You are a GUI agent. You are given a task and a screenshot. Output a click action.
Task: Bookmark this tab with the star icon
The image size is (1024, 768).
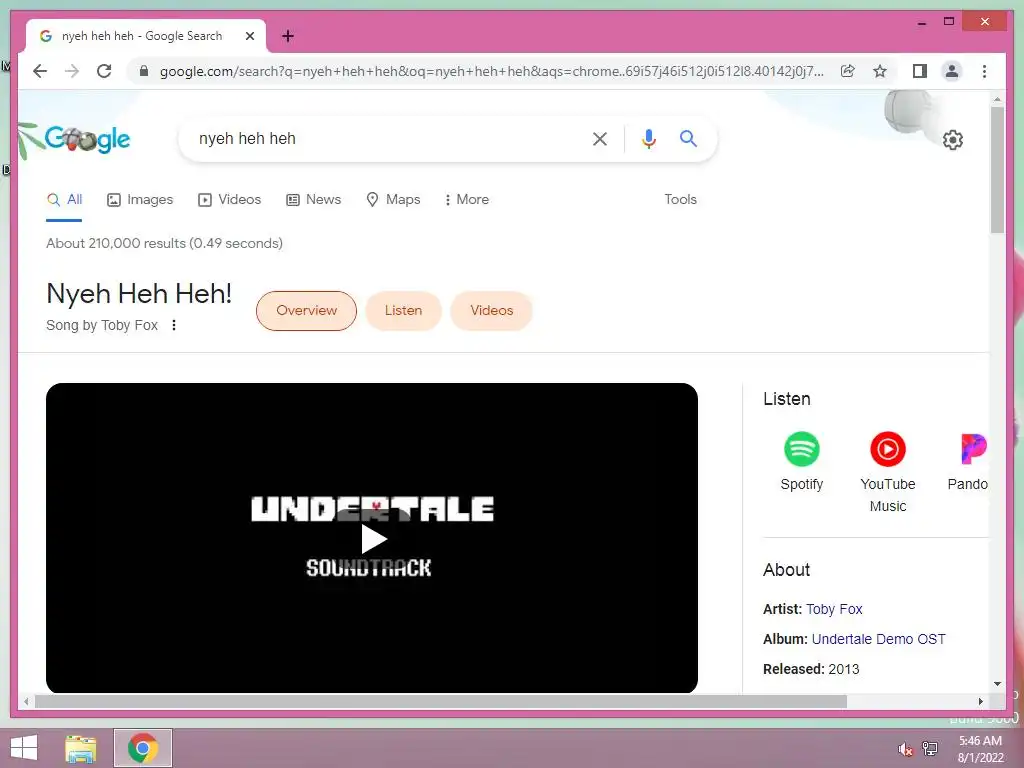pyautogui.click(x=880, y=71)
